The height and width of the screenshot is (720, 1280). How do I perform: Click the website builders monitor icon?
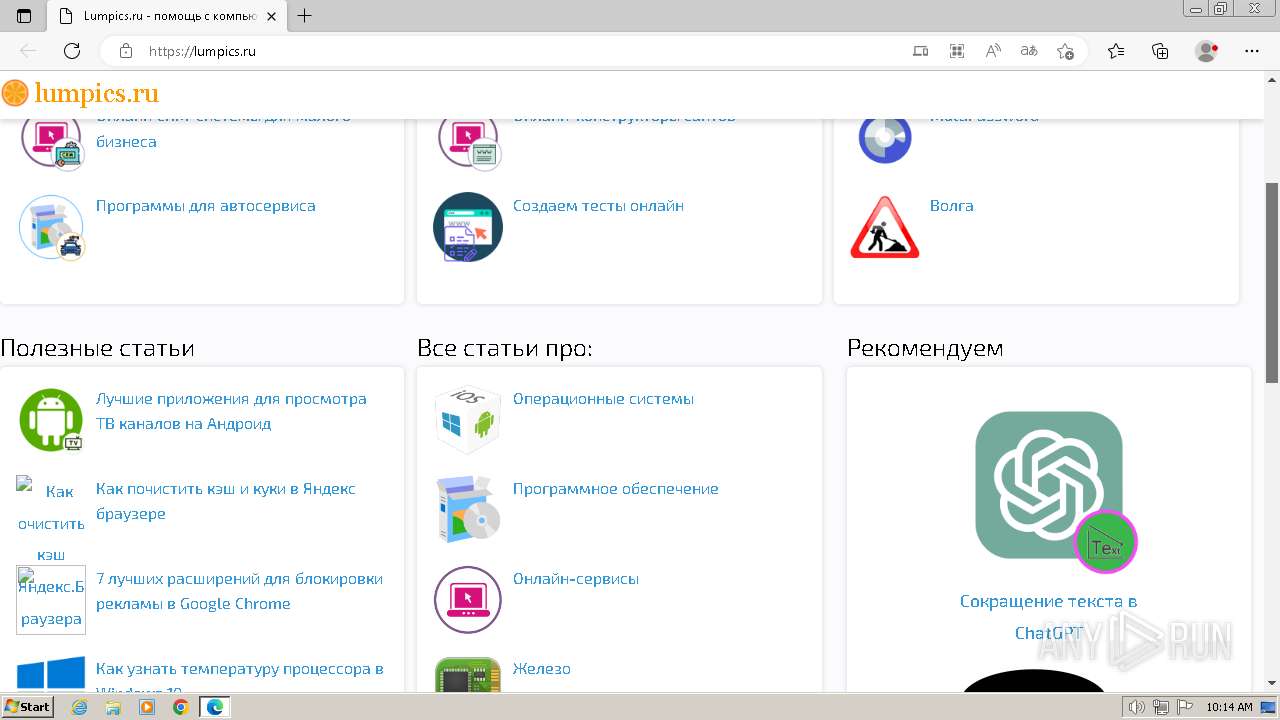[x=468, y=142]
